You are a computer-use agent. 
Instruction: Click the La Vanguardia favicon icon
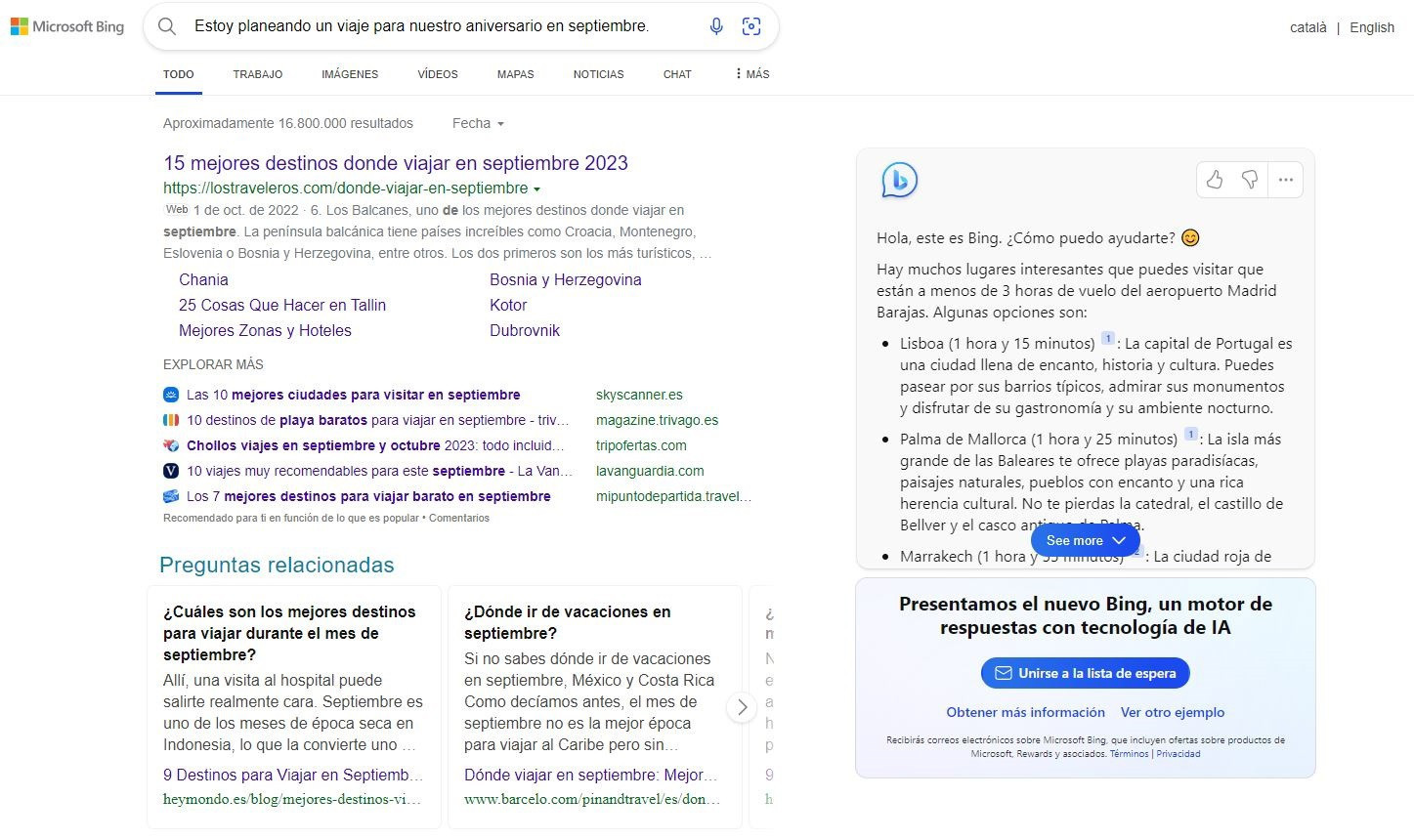(x=171, y=471)
